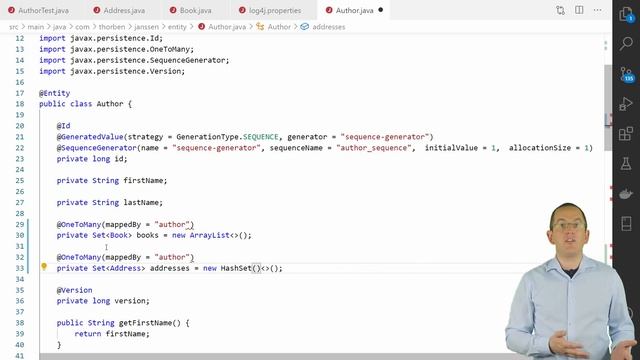Viewport: 640px width, 360px height.
Task: Click 'return firstName;' on line 39
Action: tap(112, 334)
